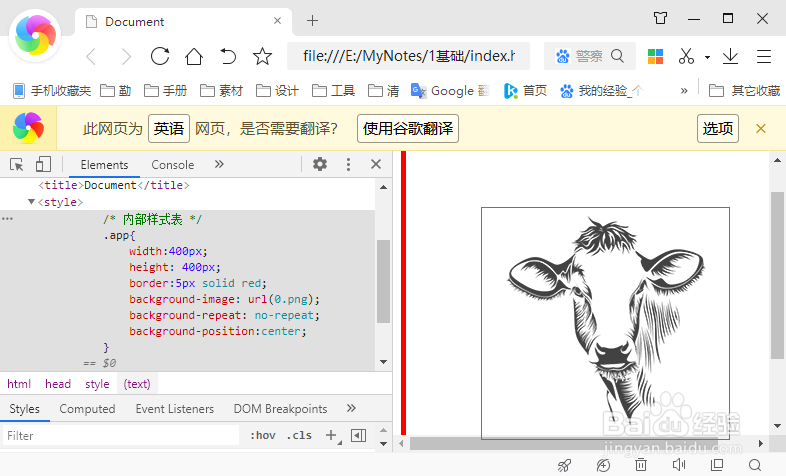Click the styles Filter input

pos(121,435)
